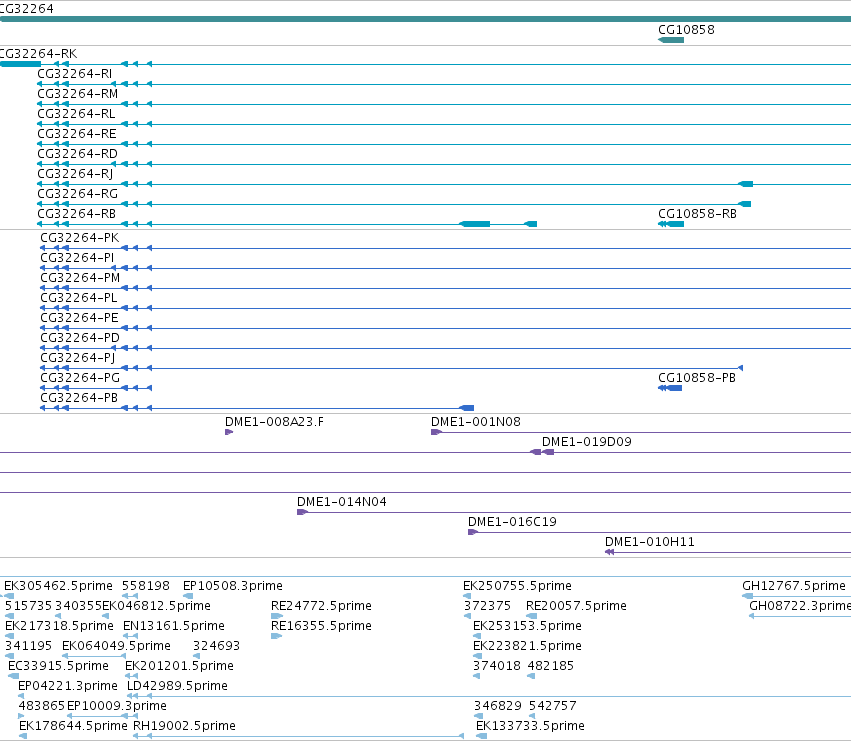Click the CG32264-RB transcript label
This screenshot has height=741, width=851.
[x=77, y=214]
